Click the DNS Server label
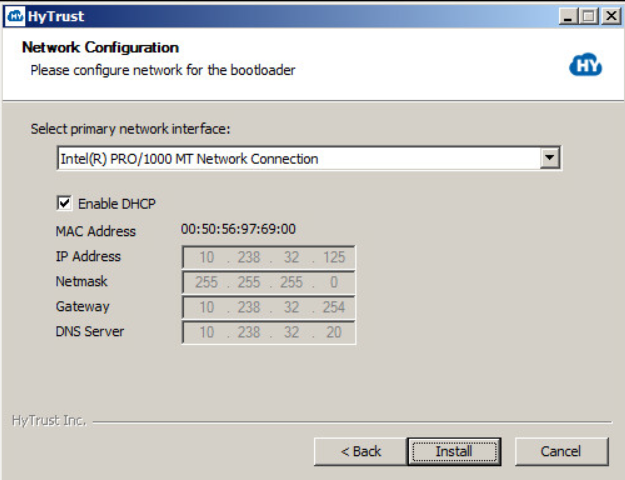Screen dimensions: 625x480 pos(90,331)
